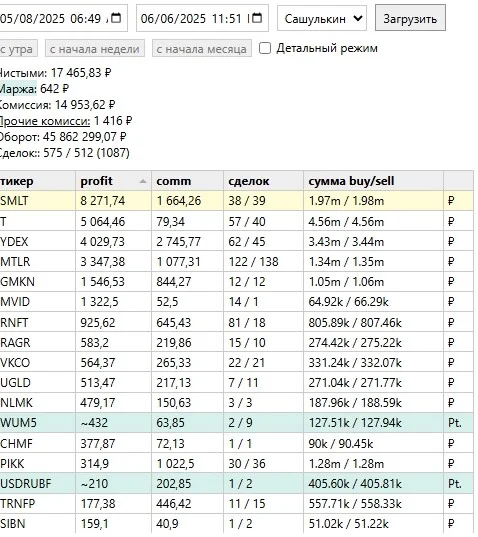Click the Маржа highlighted label
This screenshot has width=478, height=537.
point(18,89)
